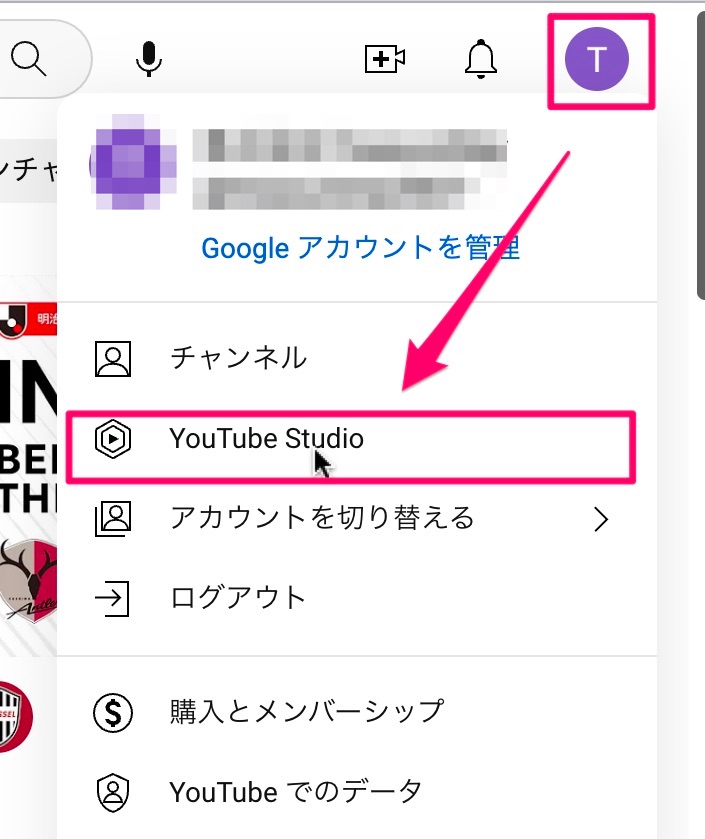The height and width of the screenshot is (839, 705).
Task: Select チャンネル menu entry
Action: pos(357,358)
